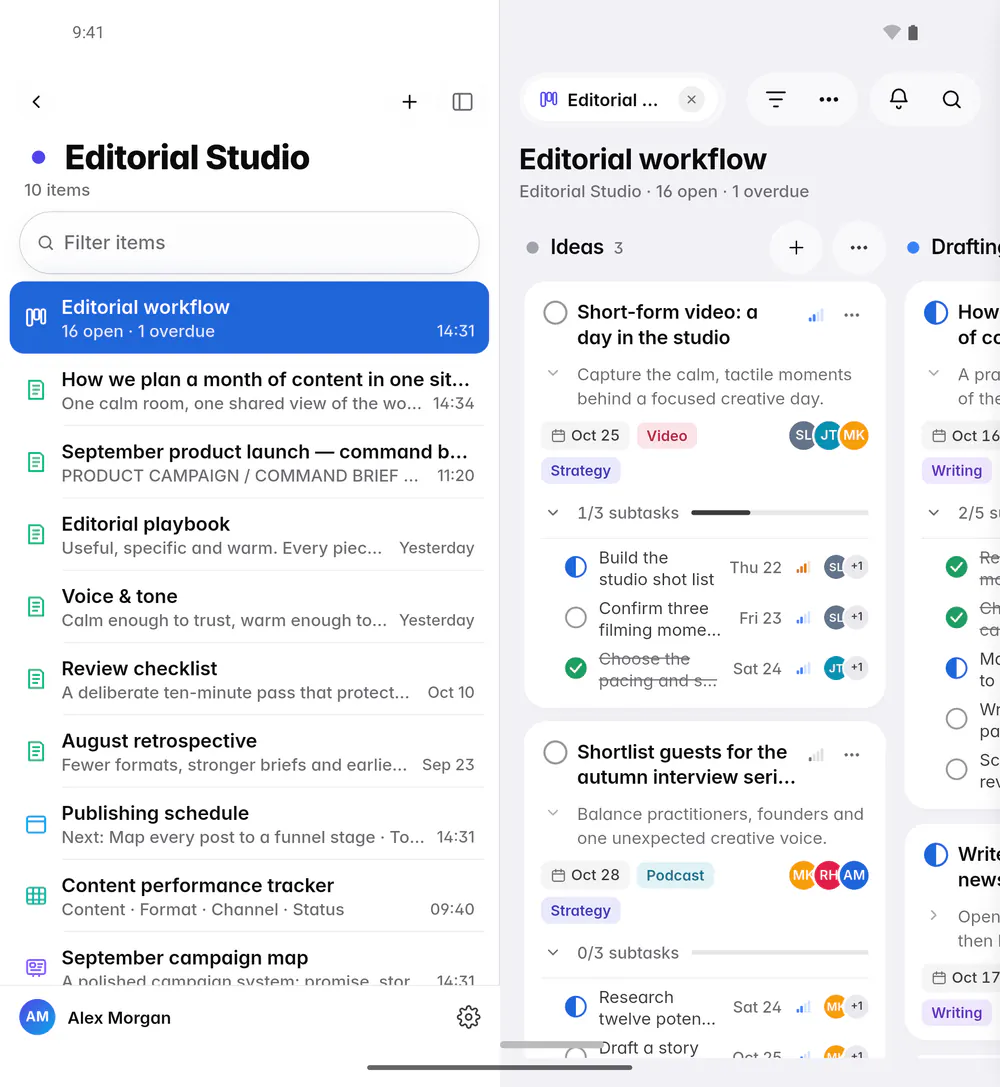Toggle status of Research twelve potential subtask
The width and height of the screenshot is (1000, 1087).
[x=575, y=1007]
